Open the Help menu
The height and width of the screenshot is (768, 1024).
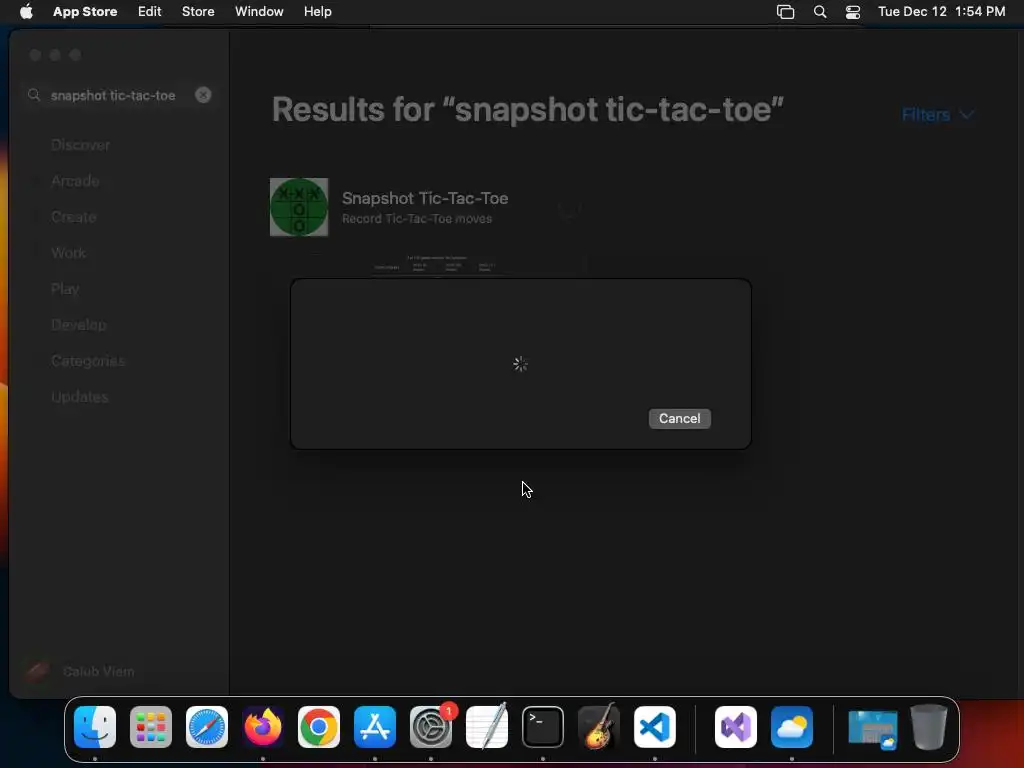click(318, 12)
